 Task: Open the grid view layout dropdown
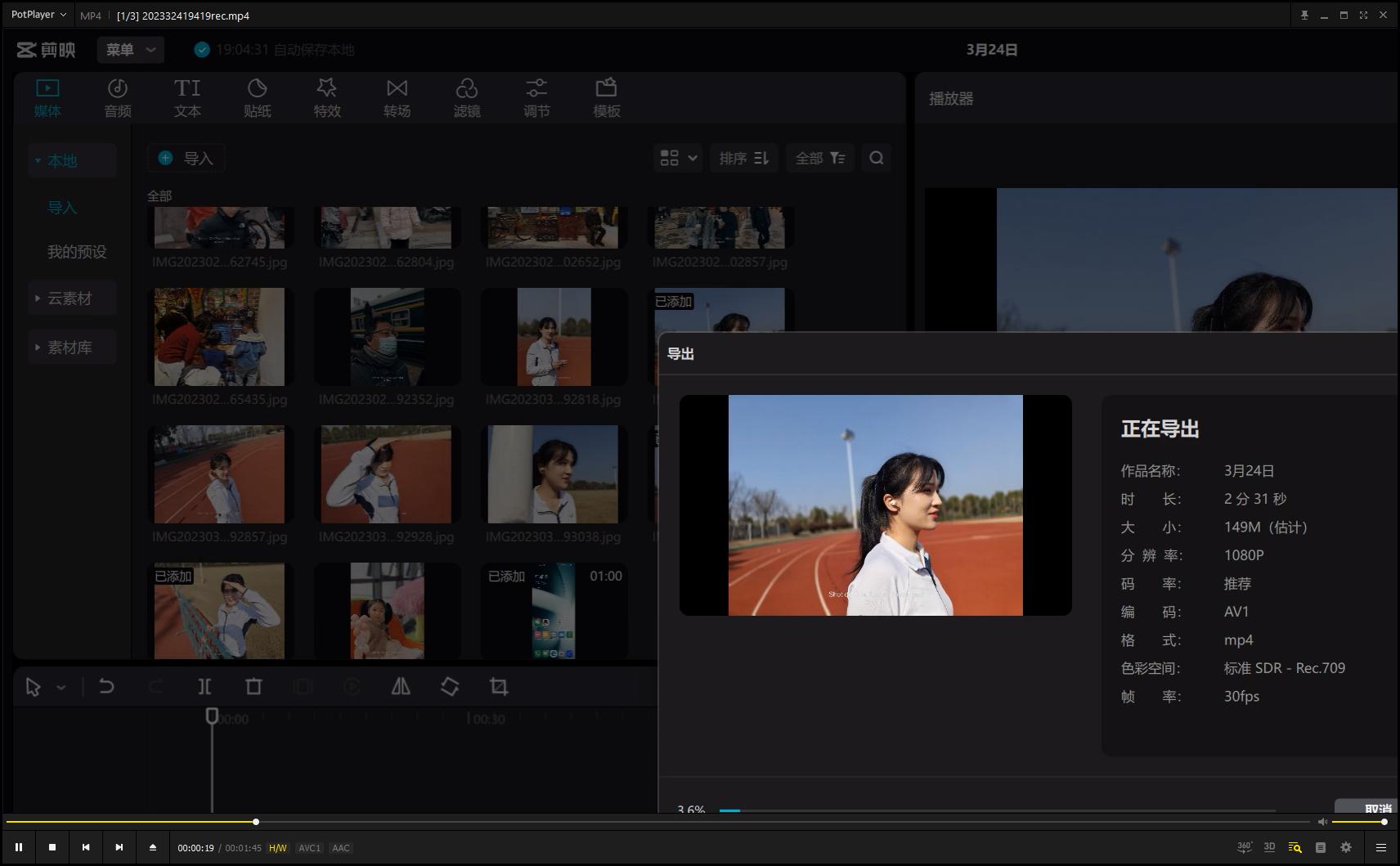[x=678, y=158]
